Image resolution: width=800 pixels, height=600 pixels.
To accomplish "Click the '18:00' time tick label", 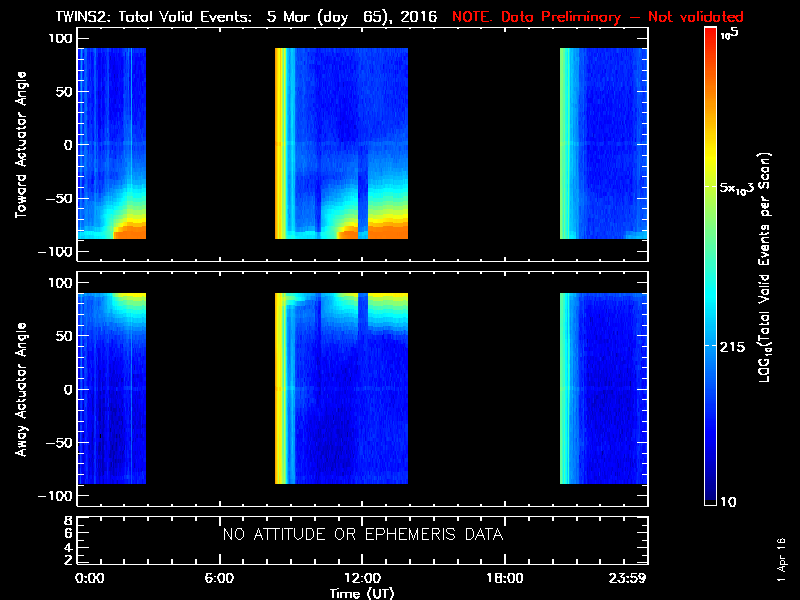I will tap(505, 578).
